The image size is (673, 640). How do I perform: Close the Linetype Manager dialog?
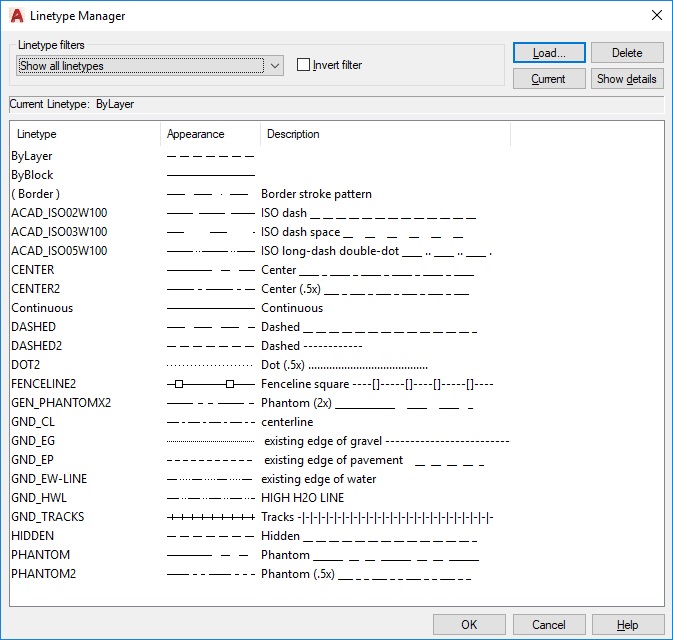coord(655,16)
